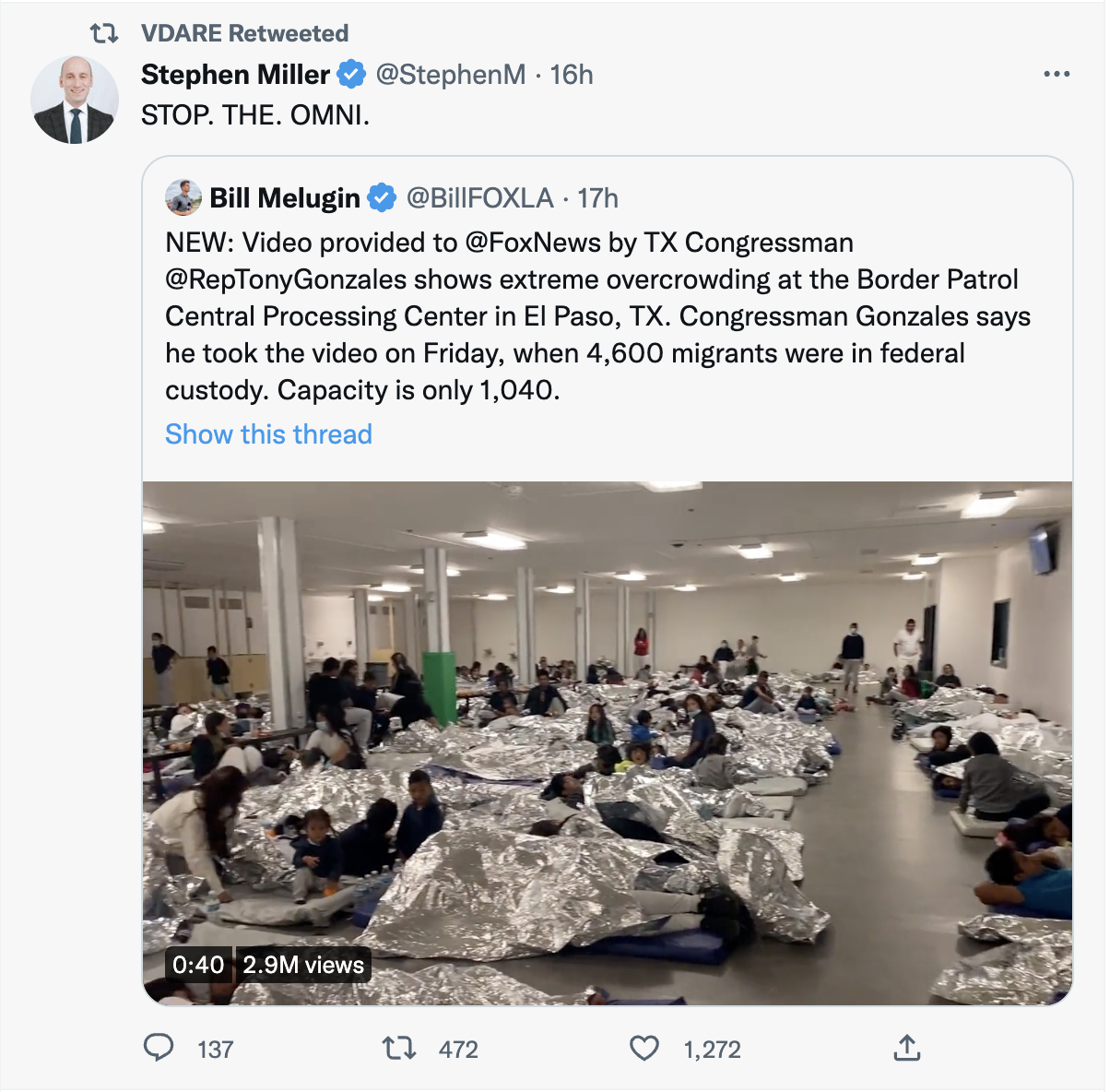Open the three-dot more options menu
Screen dimensions: 1110x1092
click(x=1057, y=75)
